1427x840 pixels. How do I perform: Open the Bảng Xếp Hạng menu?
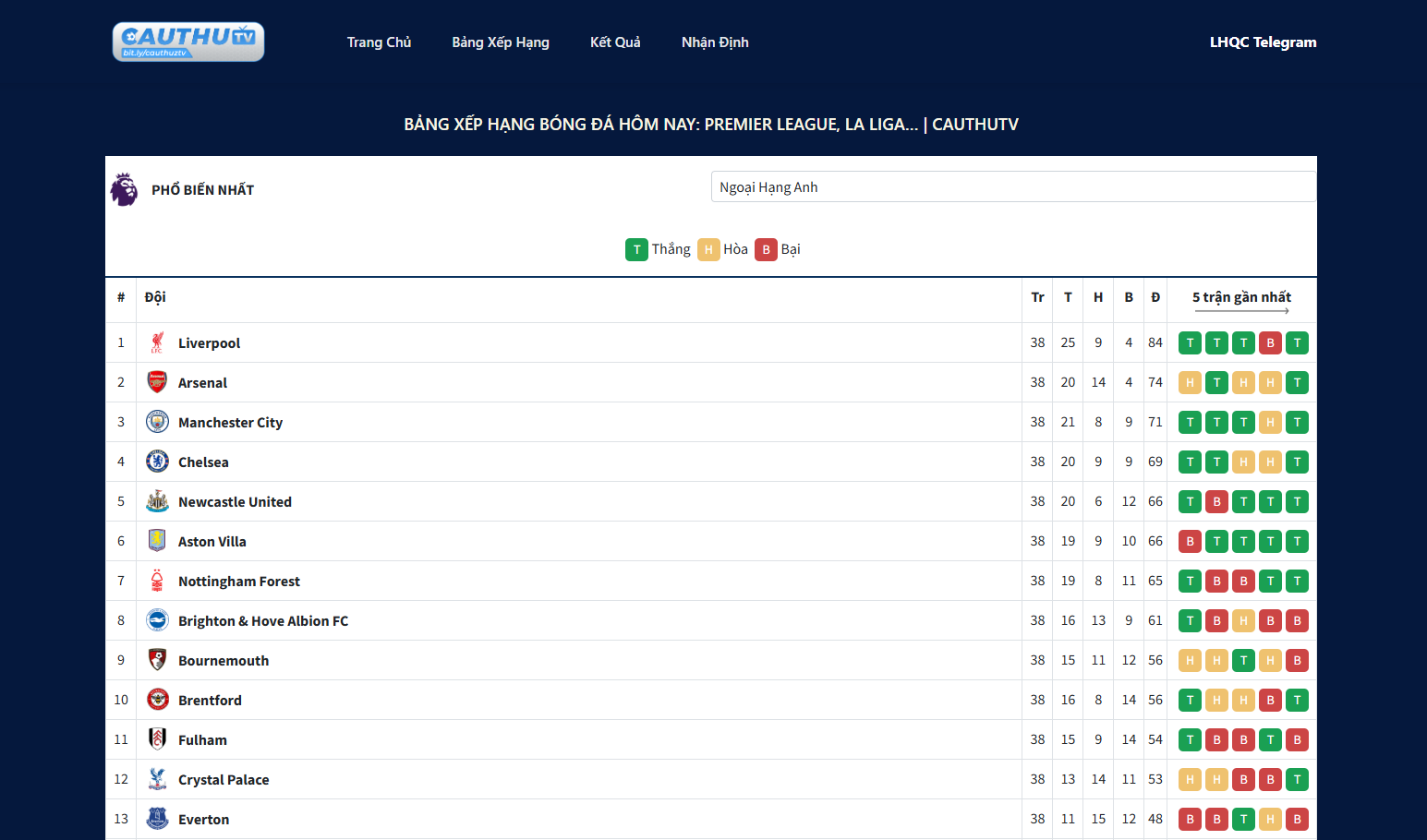pyautogui.click(x=501, y=42)
